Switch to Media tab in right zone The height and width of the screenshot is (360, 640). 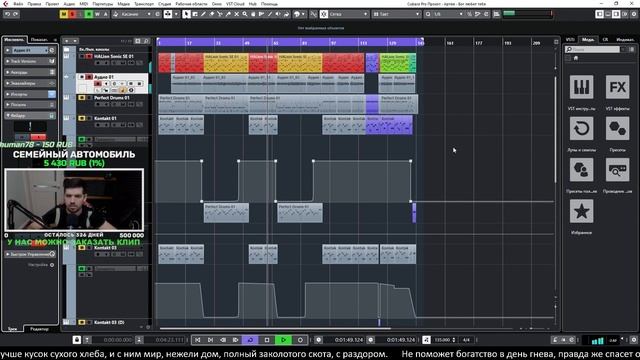(588, 40)
